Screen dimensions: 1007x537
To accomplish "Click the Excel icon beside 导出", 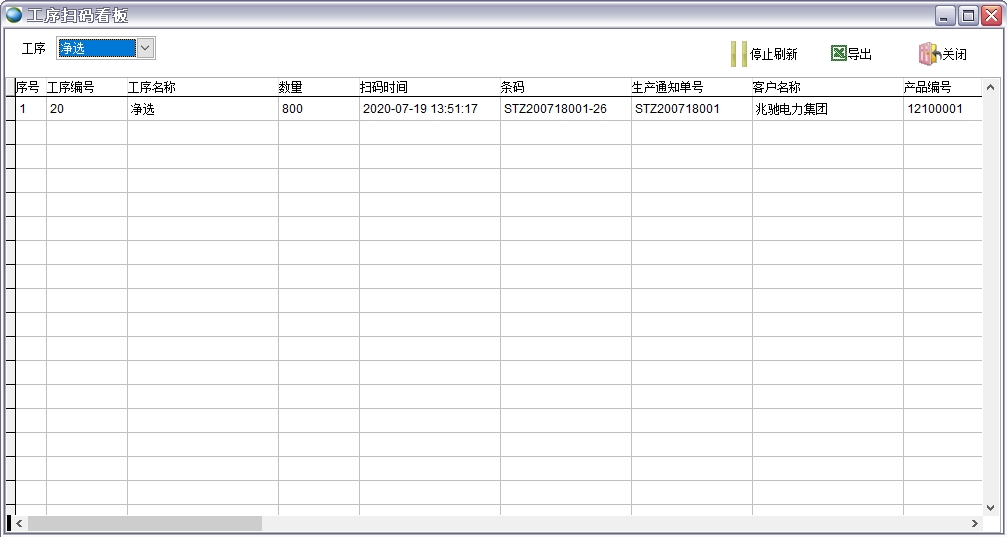I will click(838, 54).
